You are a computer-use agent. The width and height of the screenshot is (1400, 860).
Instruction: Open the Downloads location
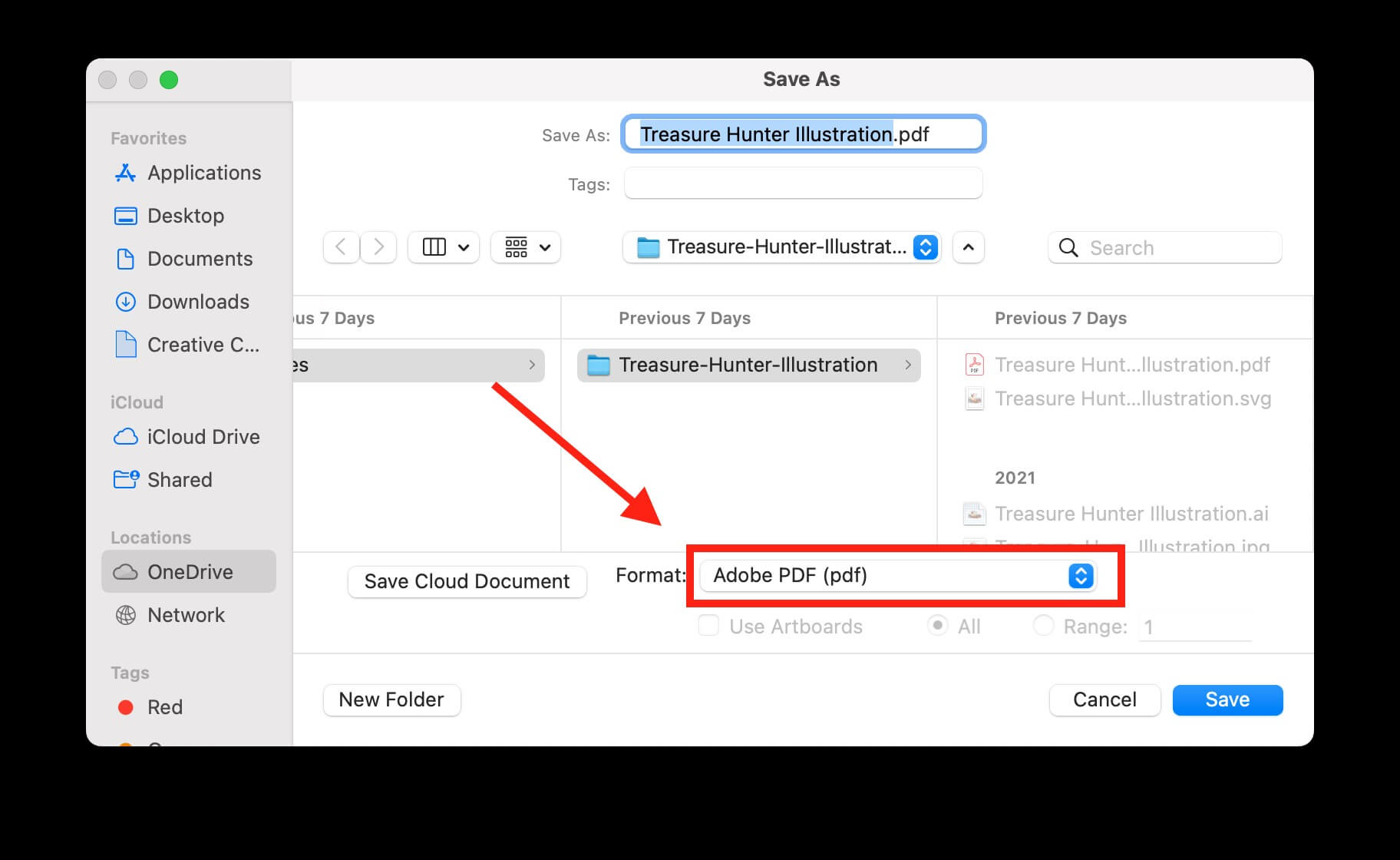click(x=197, y=302)
